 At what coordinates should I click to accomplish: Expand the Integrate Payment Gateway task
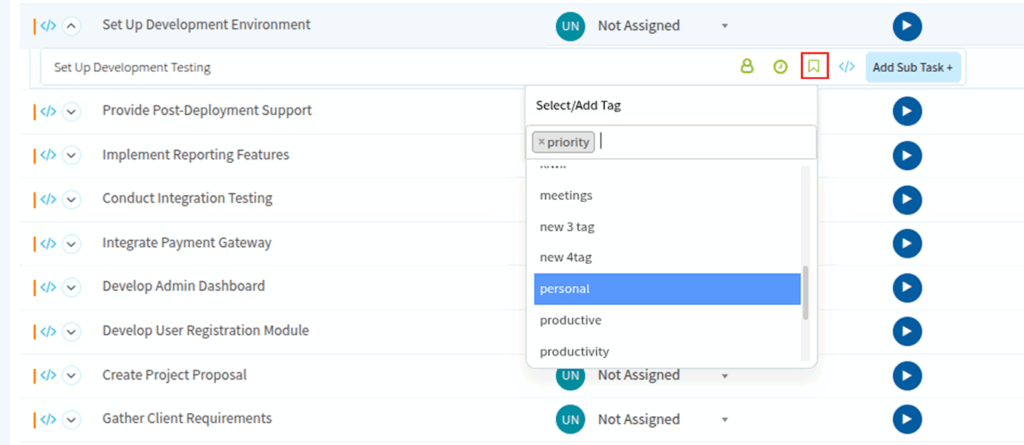tap(71, 243)
